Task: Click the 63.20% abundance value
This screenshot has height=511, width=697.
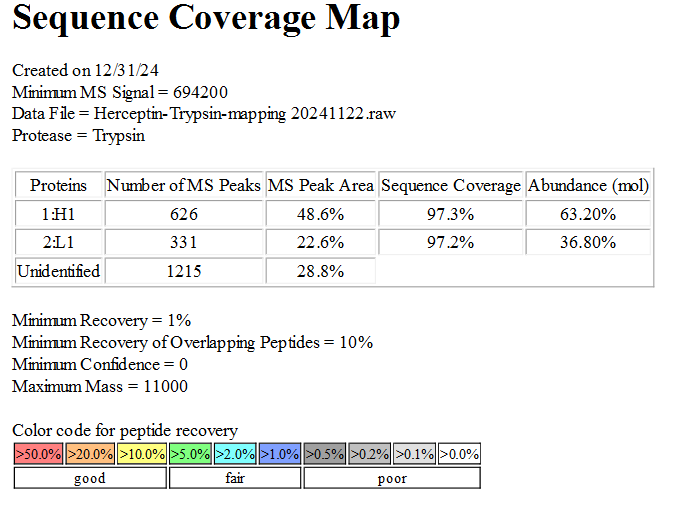Action: 589,214
